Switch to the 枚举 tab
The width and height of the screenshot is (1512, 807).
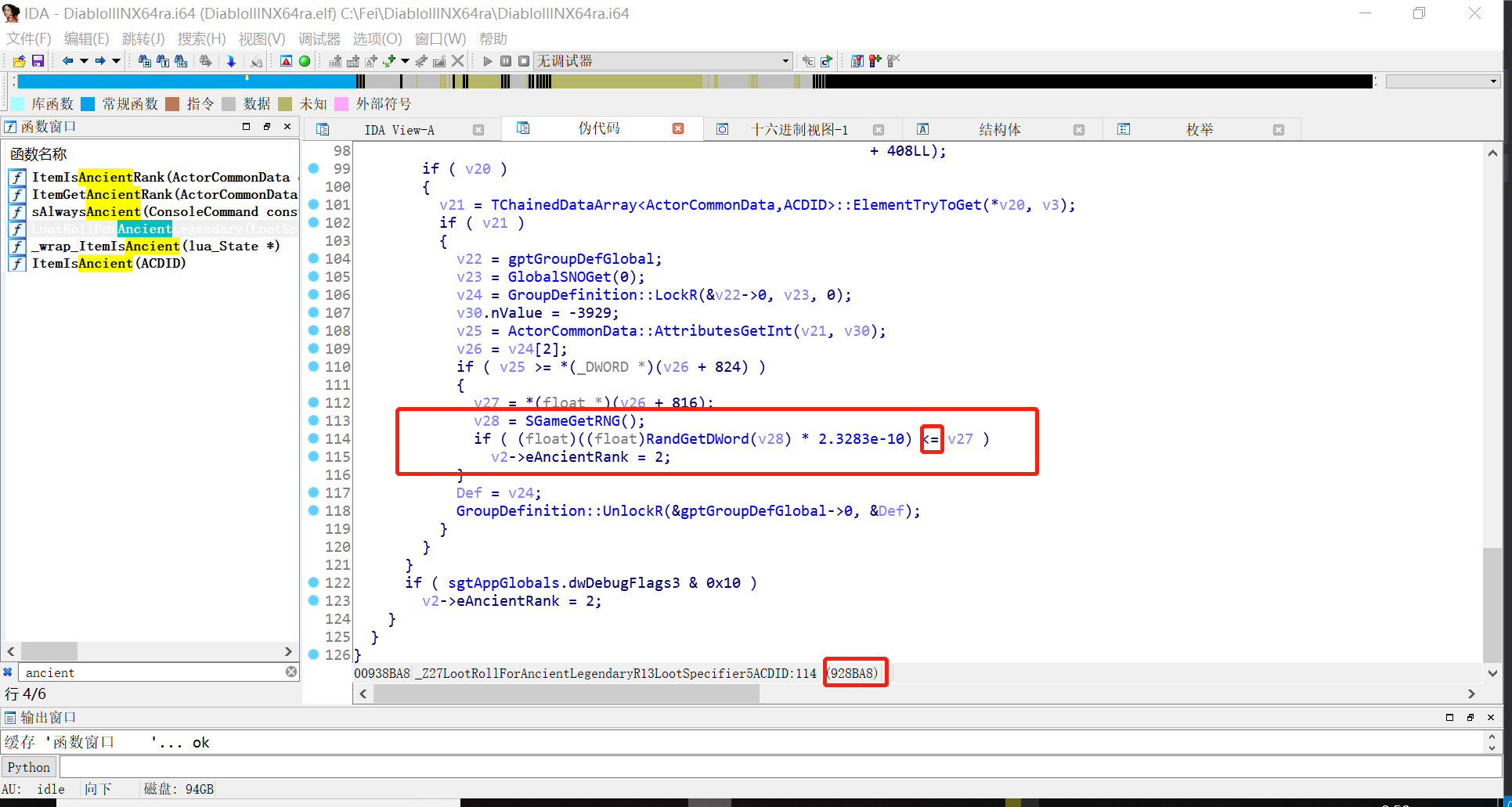click(x=1200, y=130)
